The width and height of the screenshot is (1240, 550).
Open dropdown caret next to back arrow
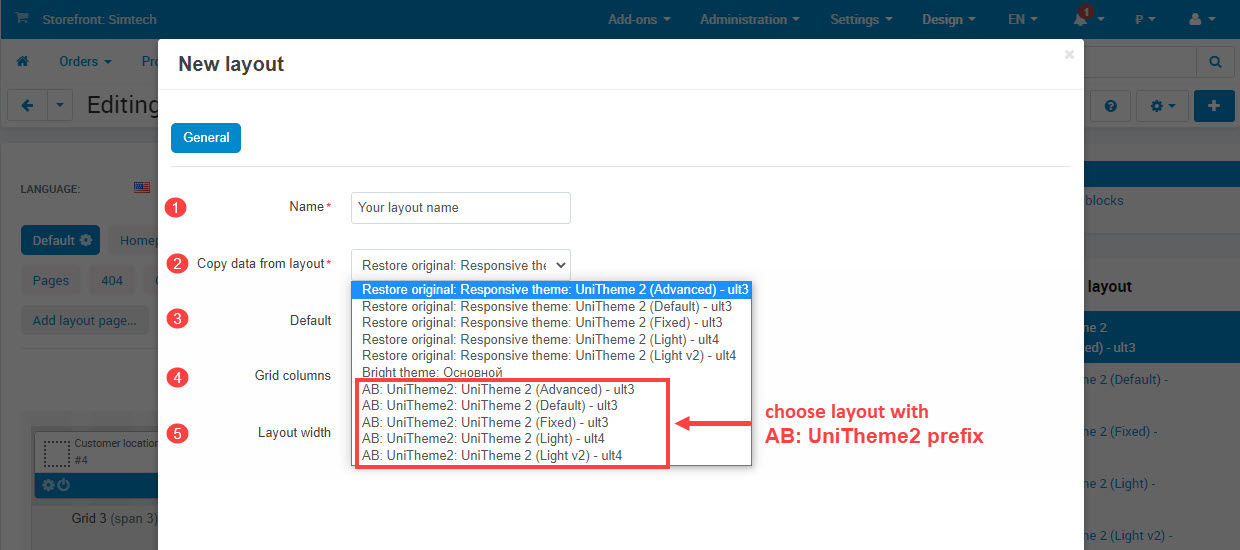60,106
